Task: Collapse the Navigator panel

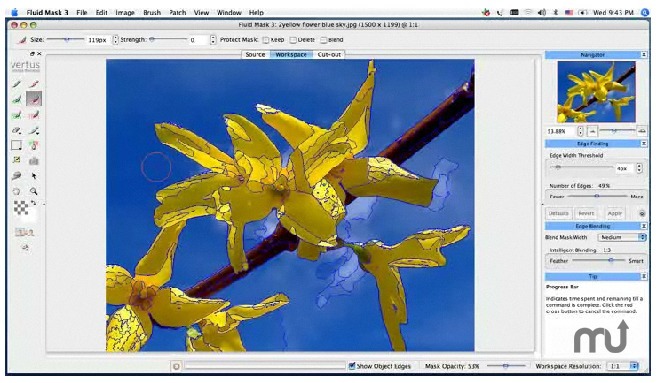Action: [x=643, y=55]
